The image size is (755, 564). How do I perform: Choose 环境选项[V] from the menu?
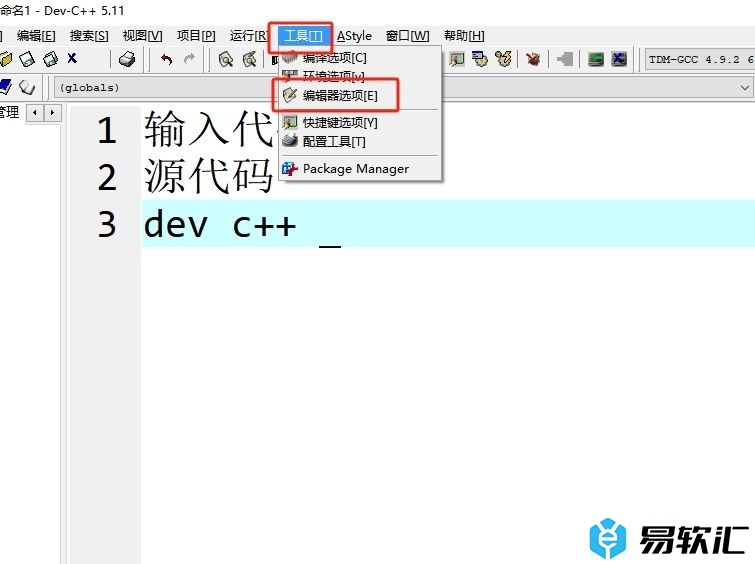[360, 76]
